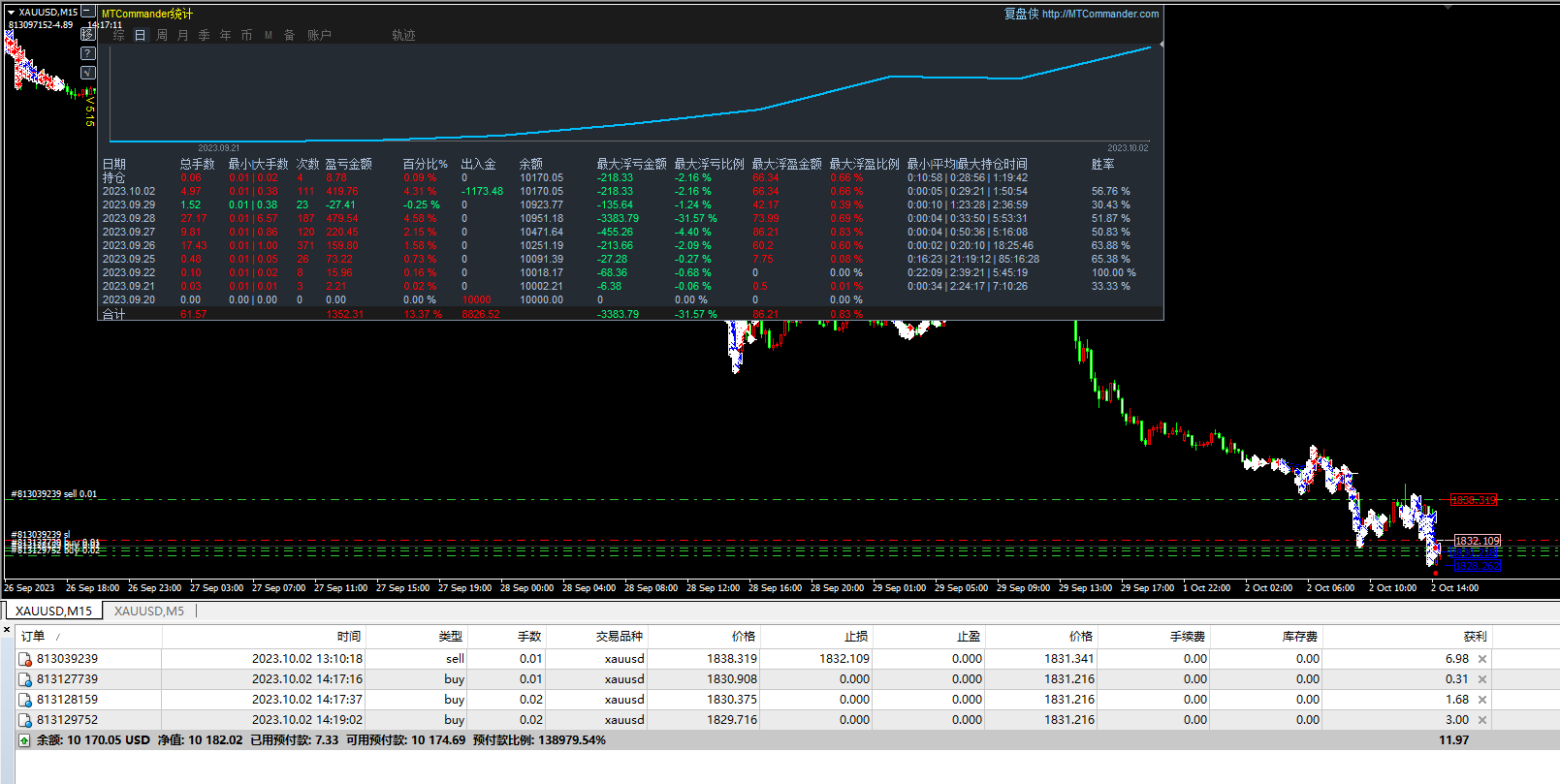Click the 移 move panel button
Viewport: 1560px width, 784px height.
pos(88,34)
